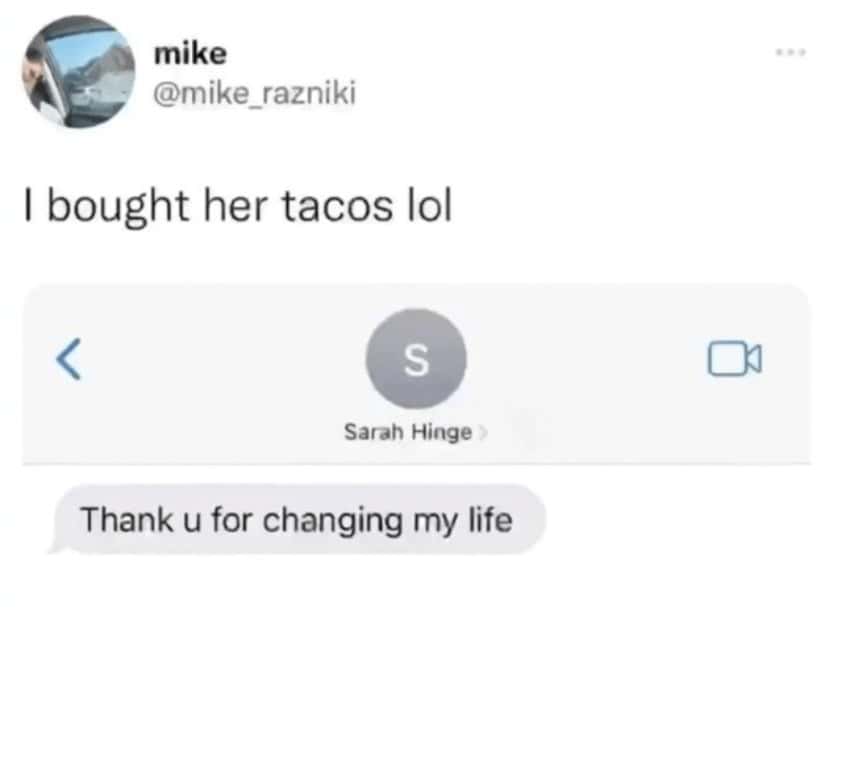The image size is (842, 758).
Task: Open the tweet's three-dot more menu
Action: point(790,52)
